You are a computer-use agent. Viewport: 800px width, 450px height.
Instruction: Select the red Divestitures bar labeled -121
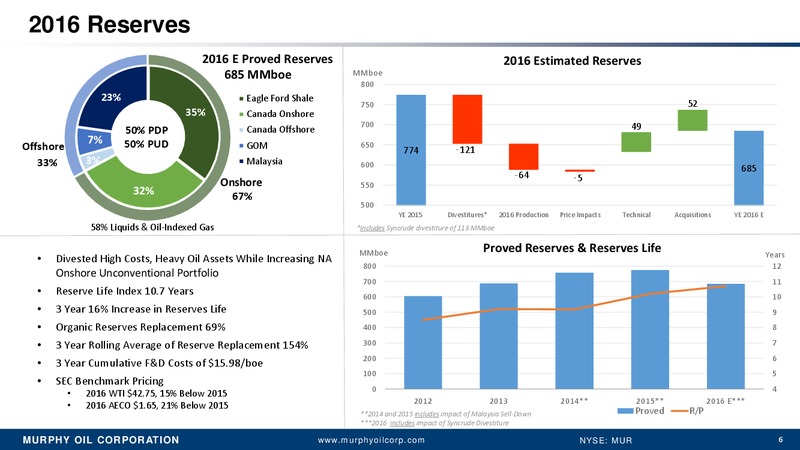[x=467, y=119]
